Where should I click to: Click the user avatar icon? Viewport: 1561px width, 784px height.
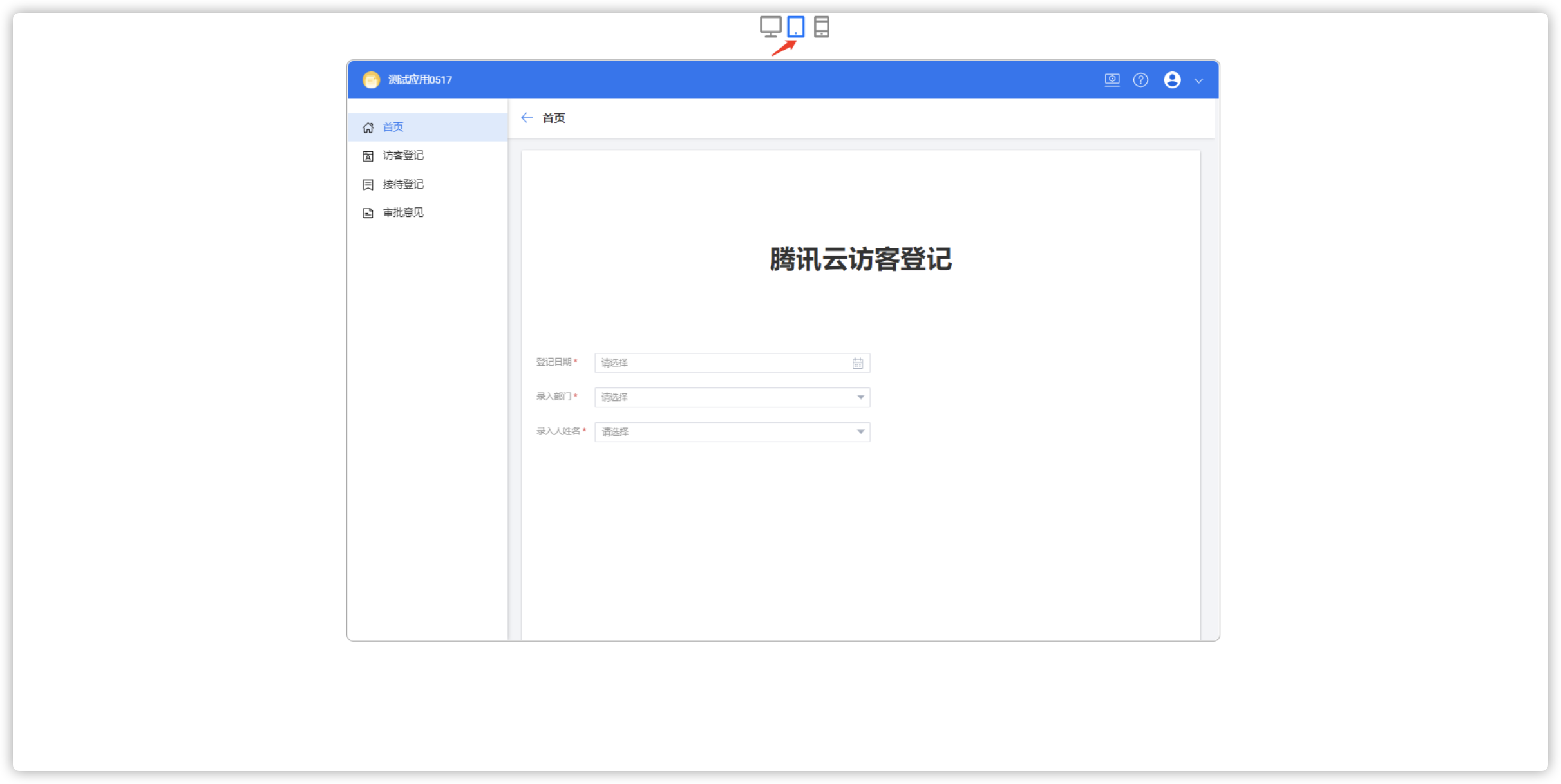tap(1172, 80)
